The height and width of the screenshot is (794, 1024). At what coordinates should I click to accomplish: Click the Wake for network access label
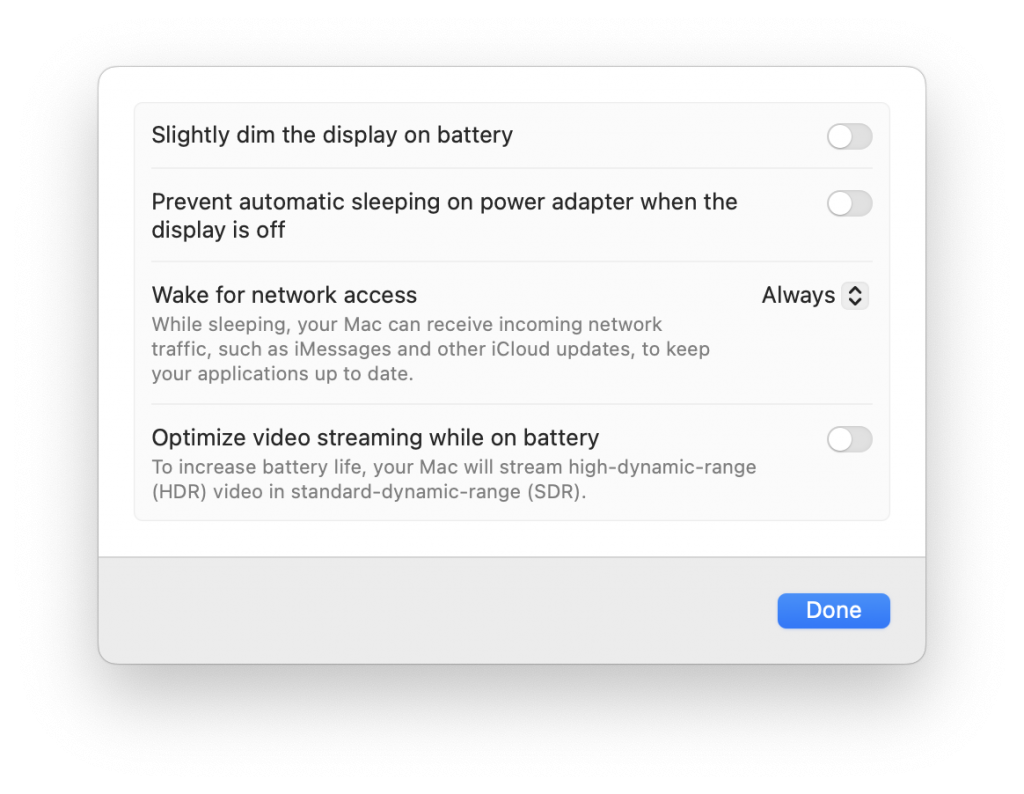coord(284,295)
